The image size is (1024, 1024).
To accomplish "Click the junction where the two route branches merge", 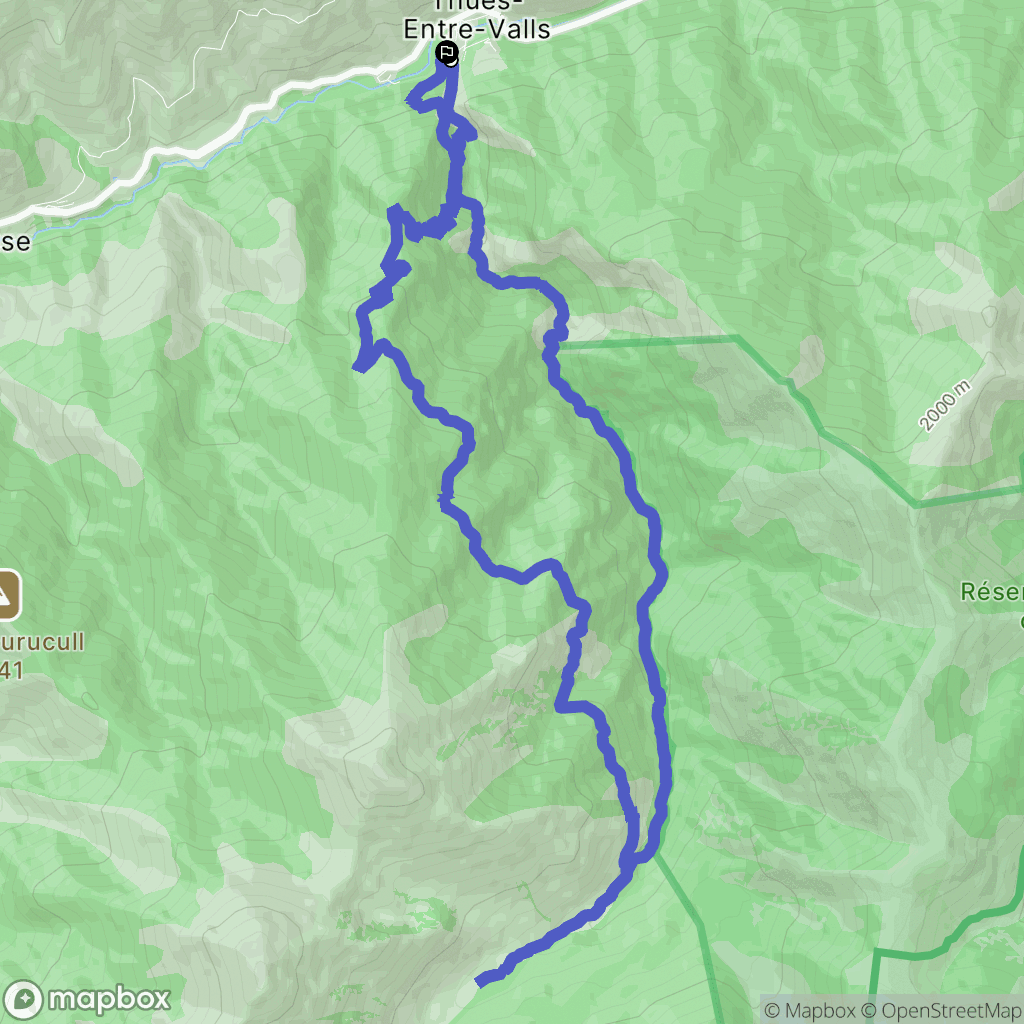I will click(628, 857).
